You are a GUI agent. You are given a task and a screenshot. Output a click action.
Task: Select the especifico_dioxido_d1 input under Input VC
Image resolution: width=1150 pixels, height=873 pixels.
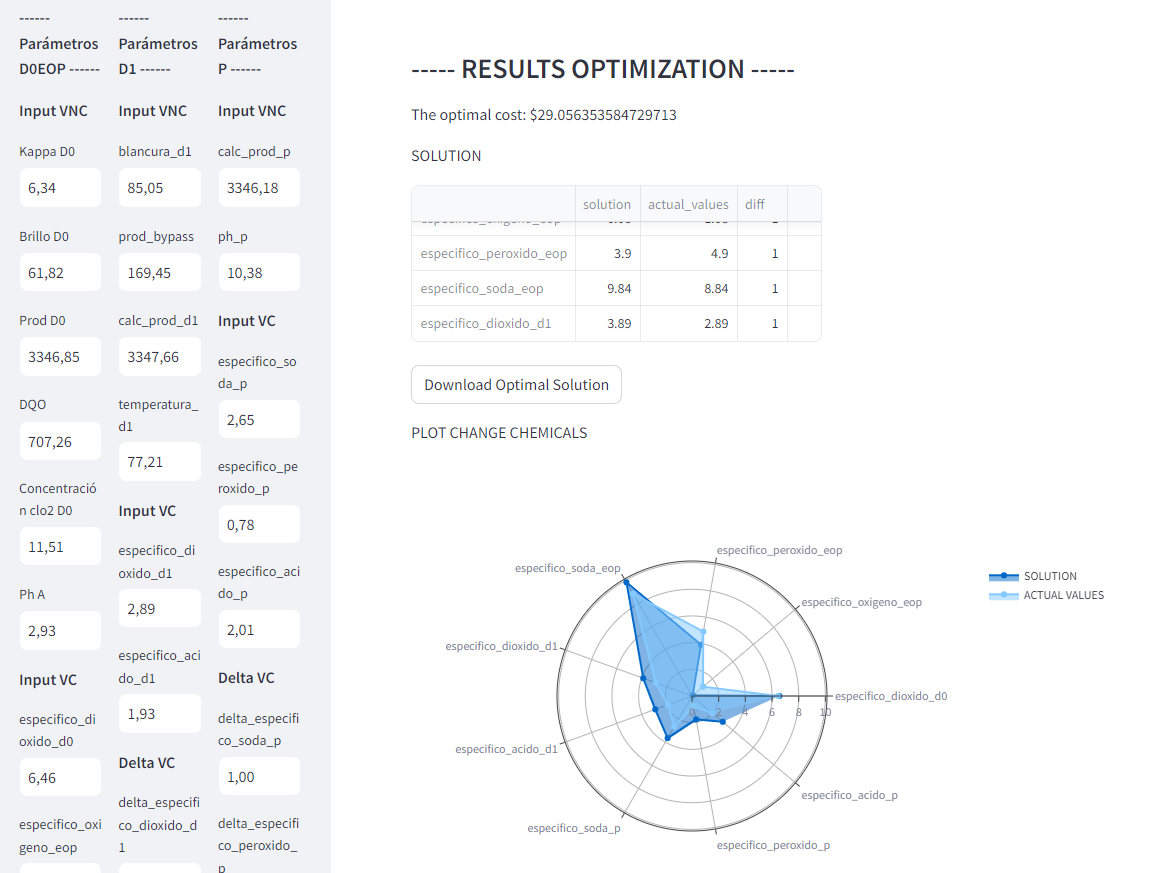159,608
